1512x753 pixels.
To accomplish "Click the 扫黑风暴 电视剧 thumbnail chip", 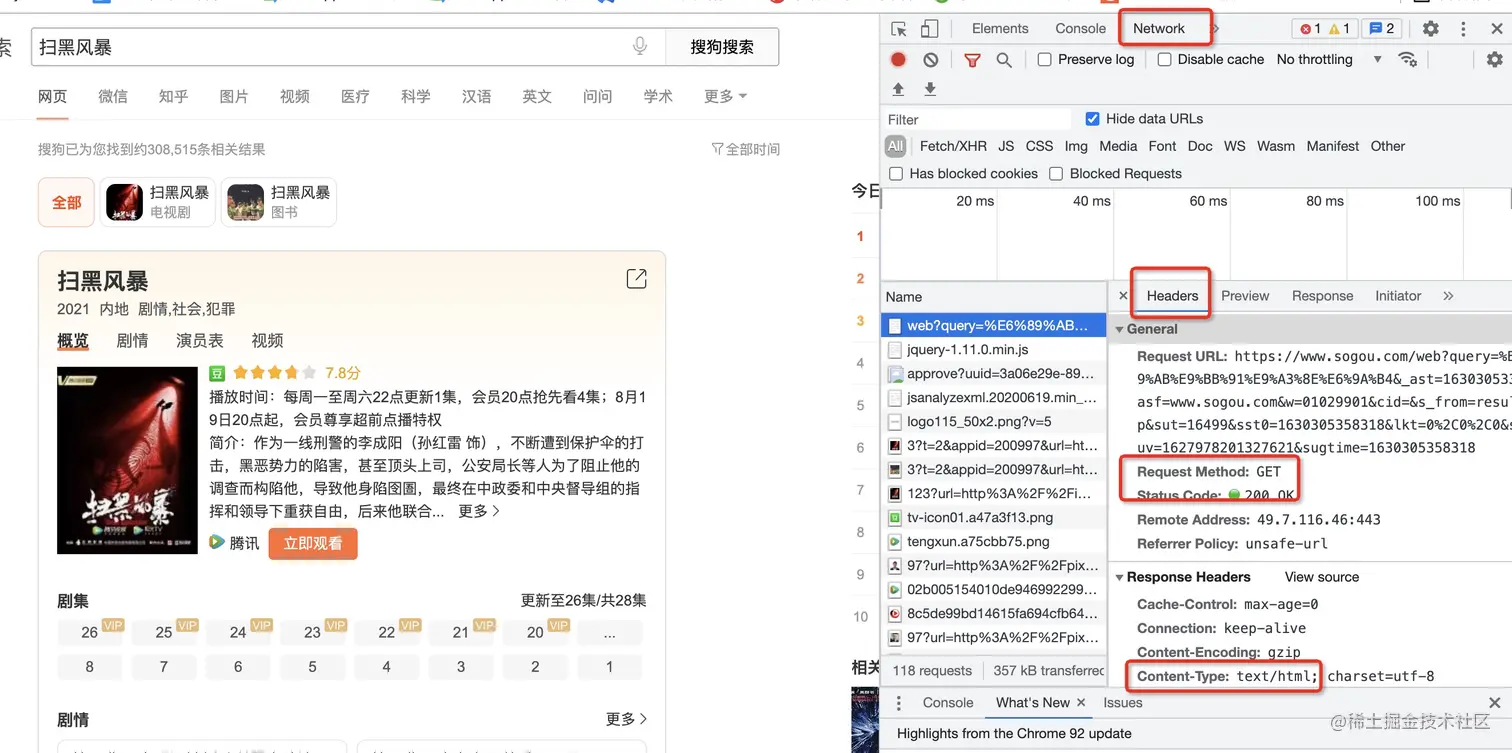I will (158, 202).
